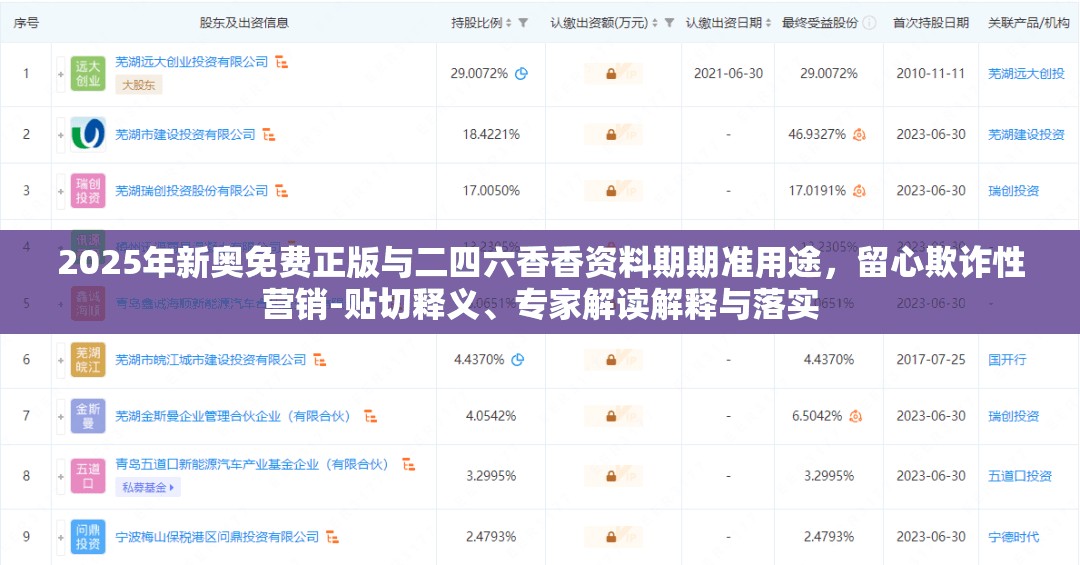Open 宁波梅山保税港区问鼎投资有限公司 link
This screenshot has width=1080, height=565.
pyautogui.click(x=217, y=537)
